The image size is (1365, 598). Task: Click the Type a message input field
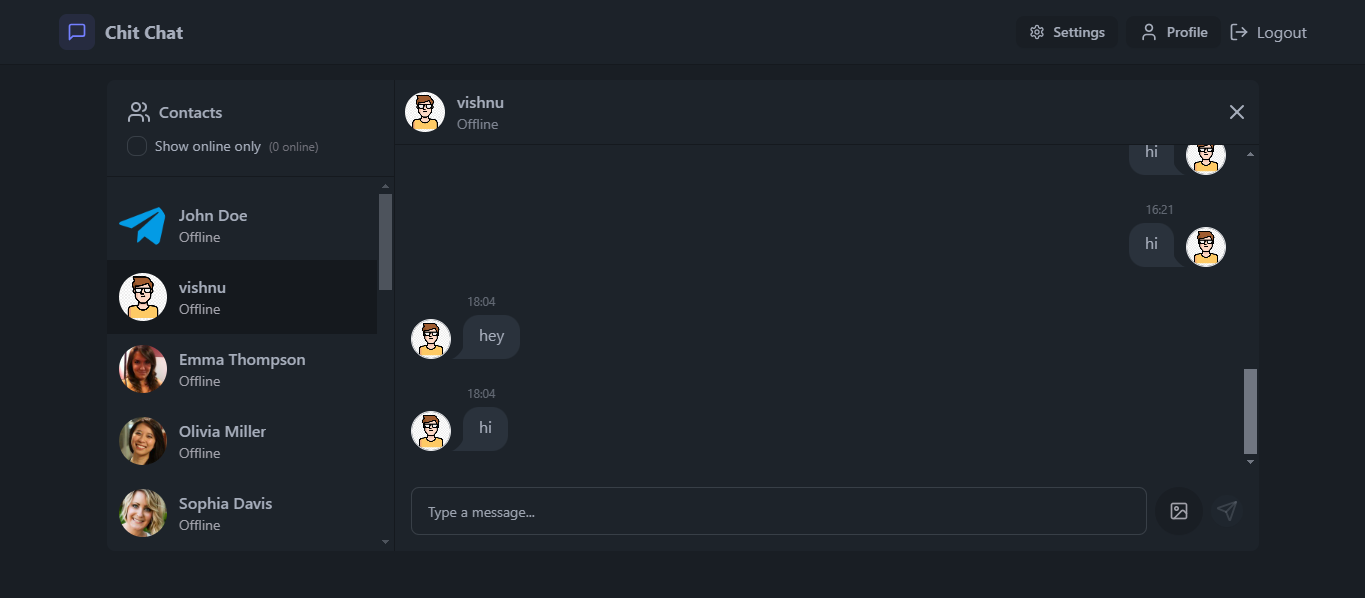778,511
